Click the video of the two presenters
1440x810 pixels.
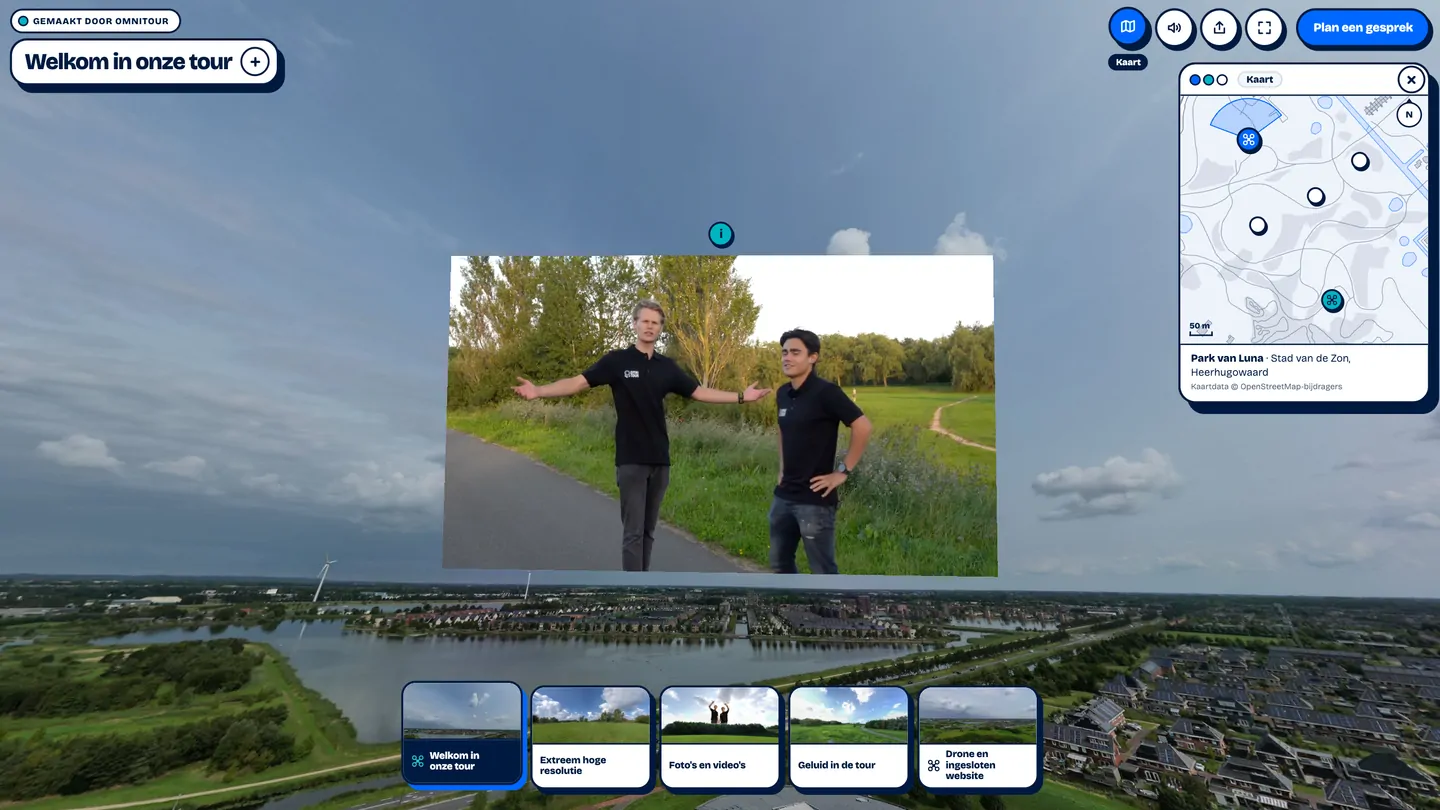coord(720,415)
